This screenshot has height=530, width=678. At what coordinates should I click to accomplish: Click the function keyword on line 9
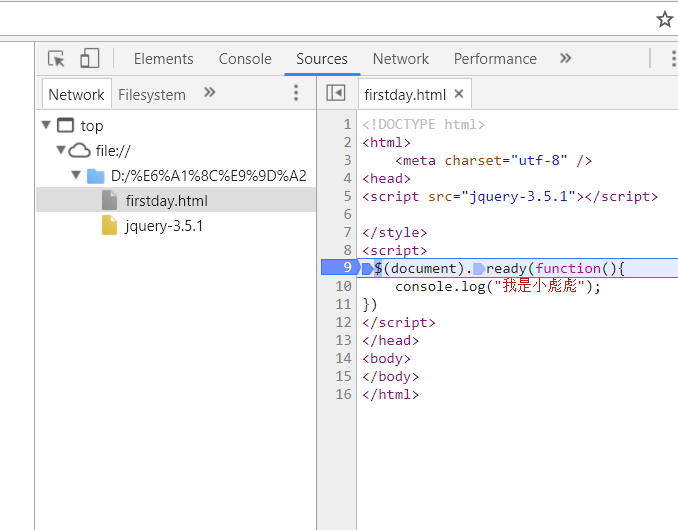tap(568, 269)
